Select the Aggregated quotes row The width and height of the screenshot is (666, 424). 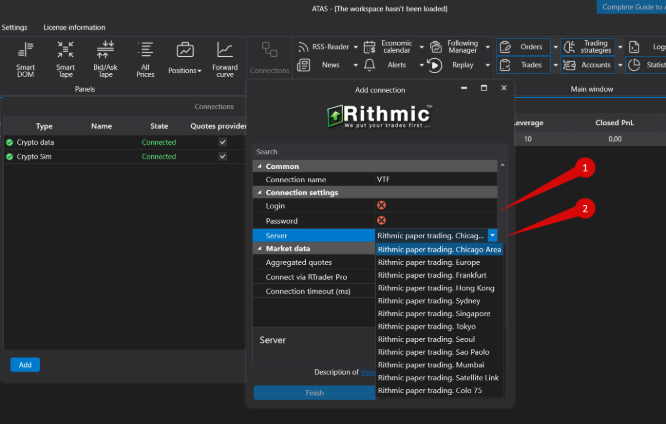314,263
